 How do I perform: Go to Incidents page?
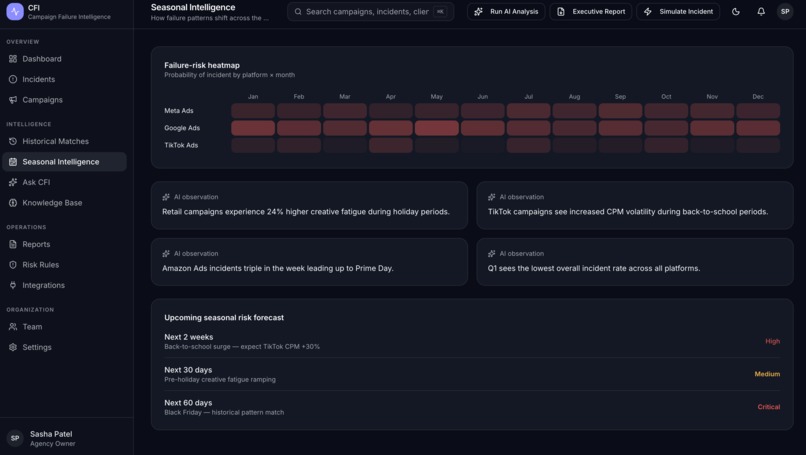64,79
